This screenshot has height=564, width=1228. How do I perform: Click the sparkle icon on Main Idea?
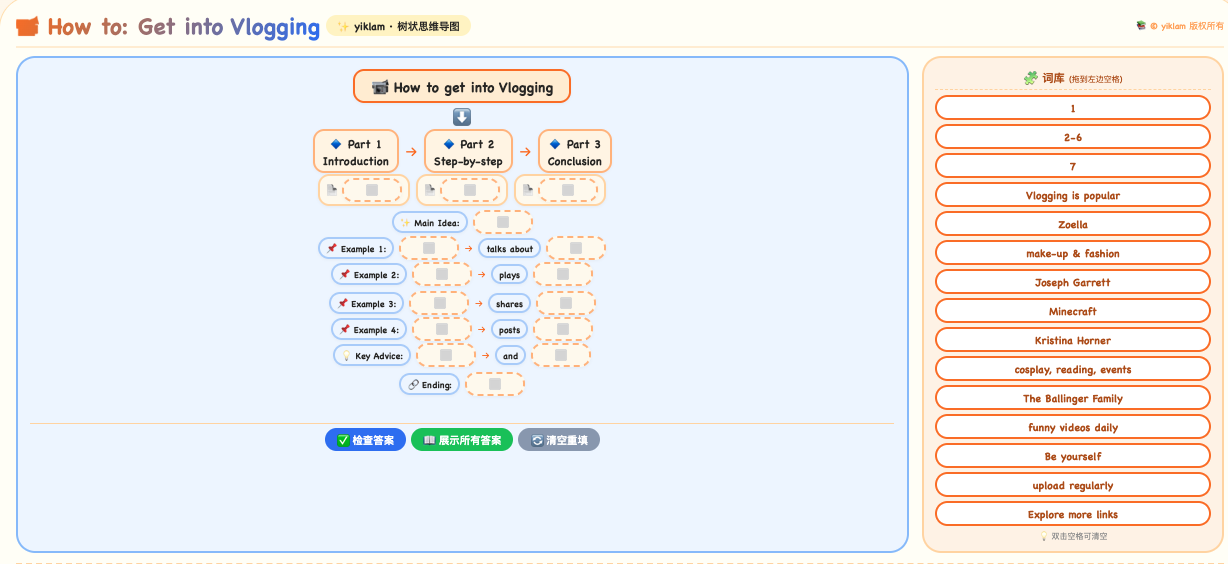click(405, 223)
